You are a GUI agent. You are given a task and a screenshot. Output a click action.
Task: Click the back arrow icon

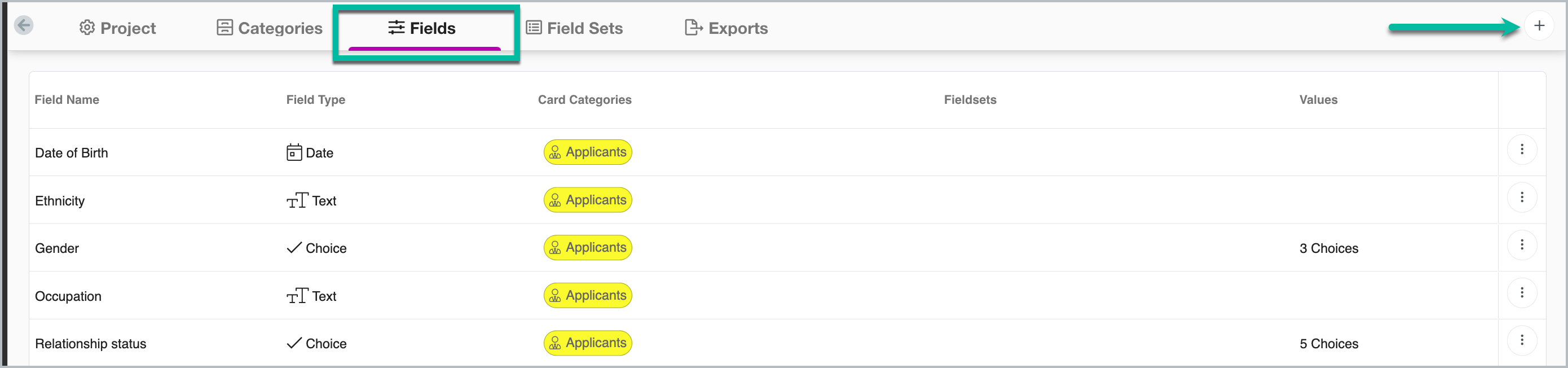click(x=24, y=25)
